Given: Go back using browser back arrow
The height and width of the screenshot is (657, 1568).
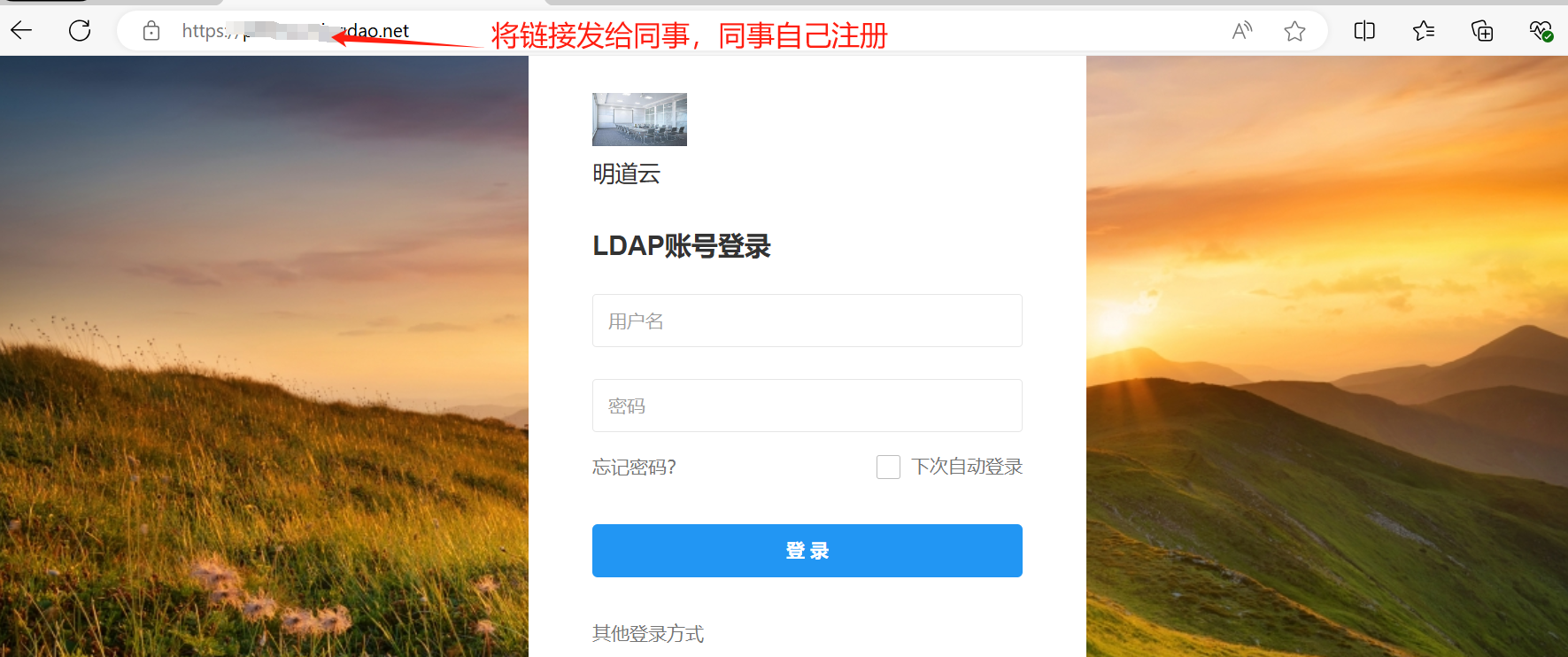Looking at the screenshot, I should click(21, 31).
